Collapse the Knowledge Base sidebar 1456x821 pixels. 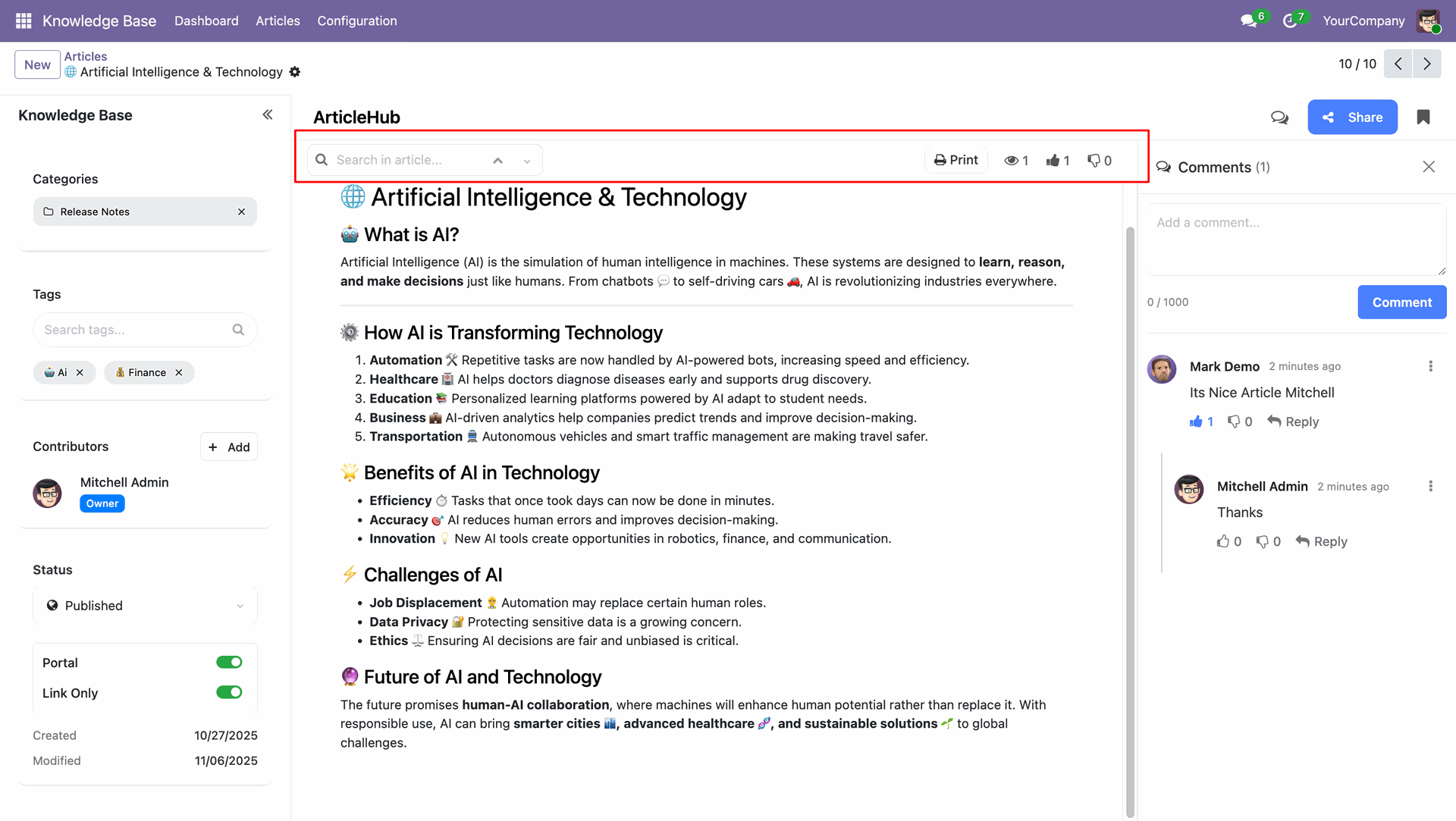268,114
